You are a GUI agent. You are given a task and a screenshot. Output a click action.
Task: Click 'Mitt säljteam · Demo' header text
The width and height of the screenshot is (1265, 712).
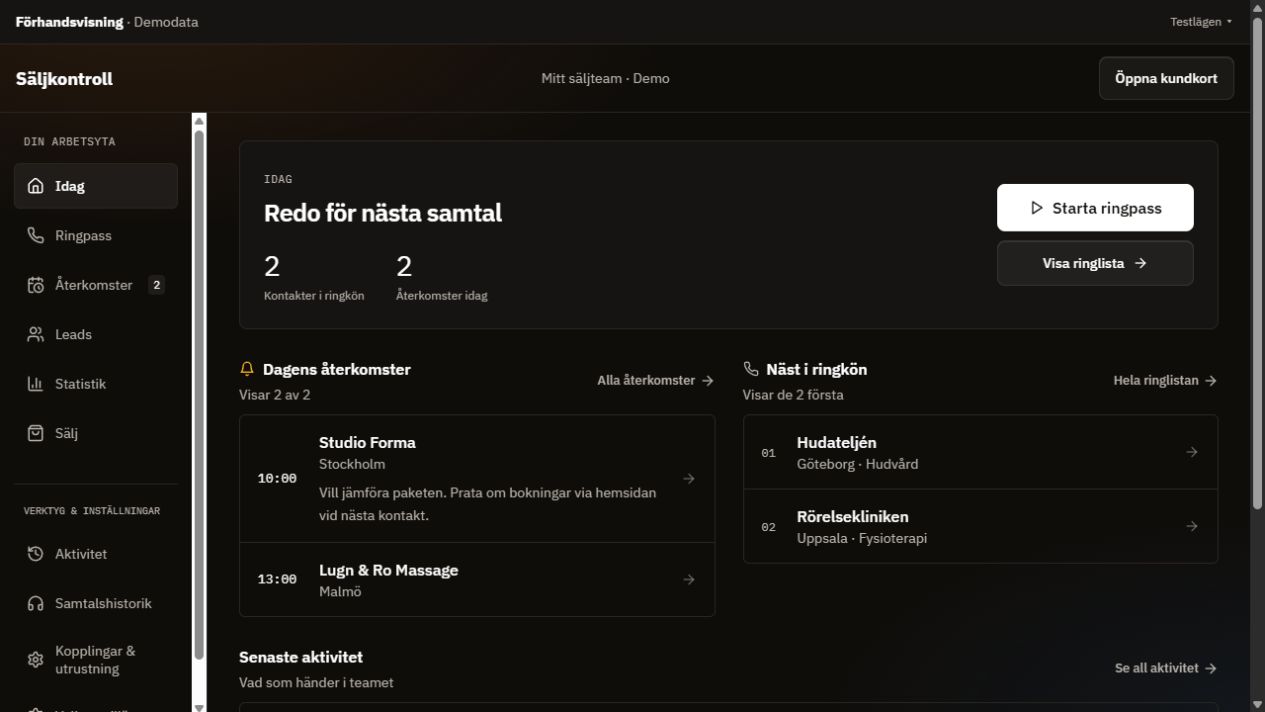[x=605, y=78]
